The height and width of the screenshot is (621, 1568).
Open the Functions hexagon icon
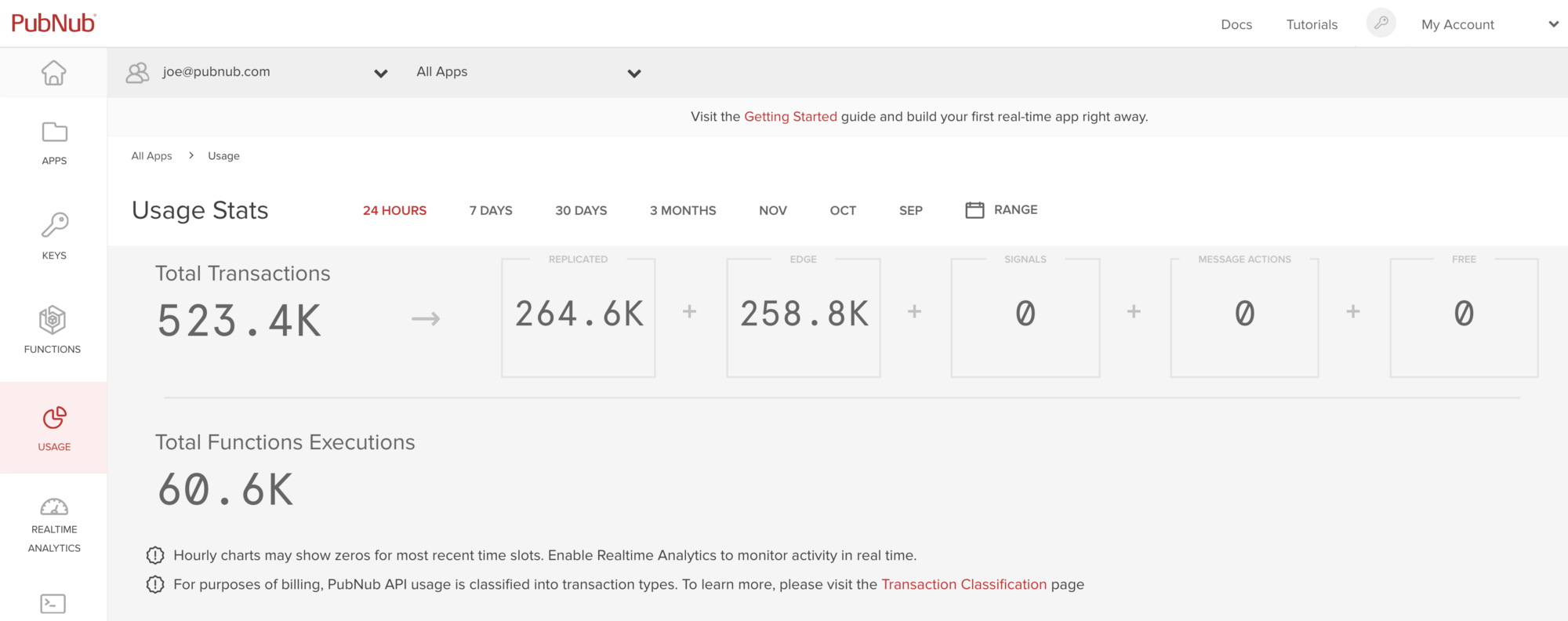point(53,320)
